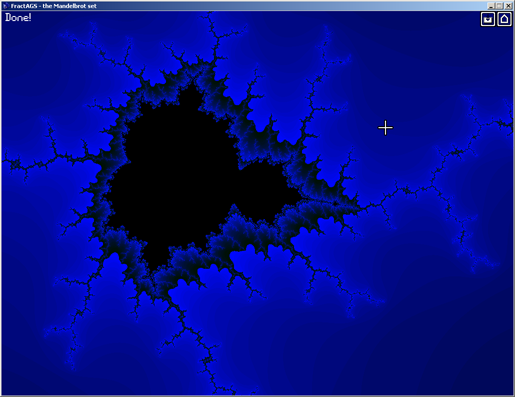Click the tiny black mini-Mandelbrot on right filament
The width and height of the screenshot is (515, 397).
(335, 203)
